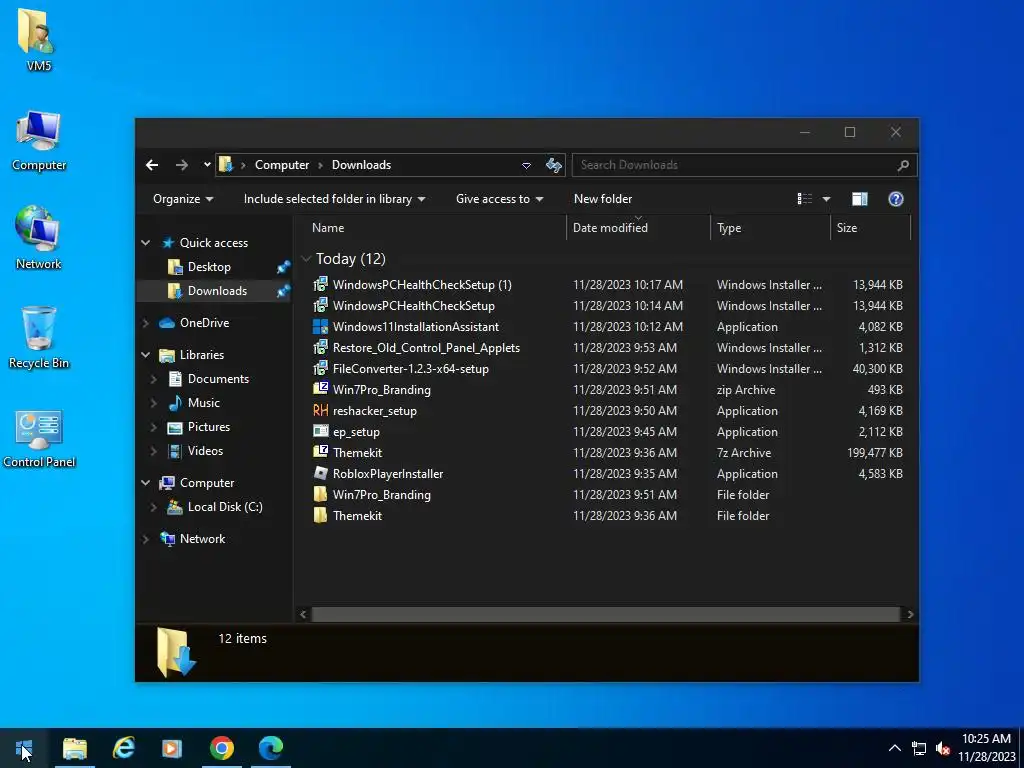
Task: Click the Forward navigation arrow
Action: click(x=182, y=165)
